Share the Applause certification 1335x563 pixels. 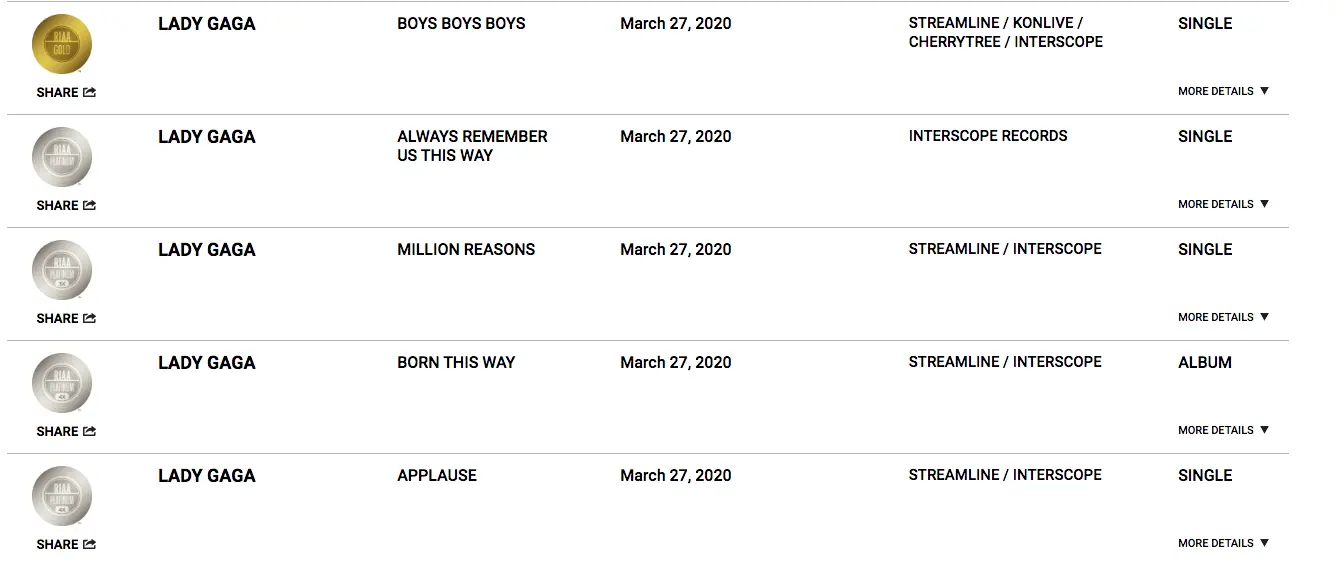pos(66,544)
